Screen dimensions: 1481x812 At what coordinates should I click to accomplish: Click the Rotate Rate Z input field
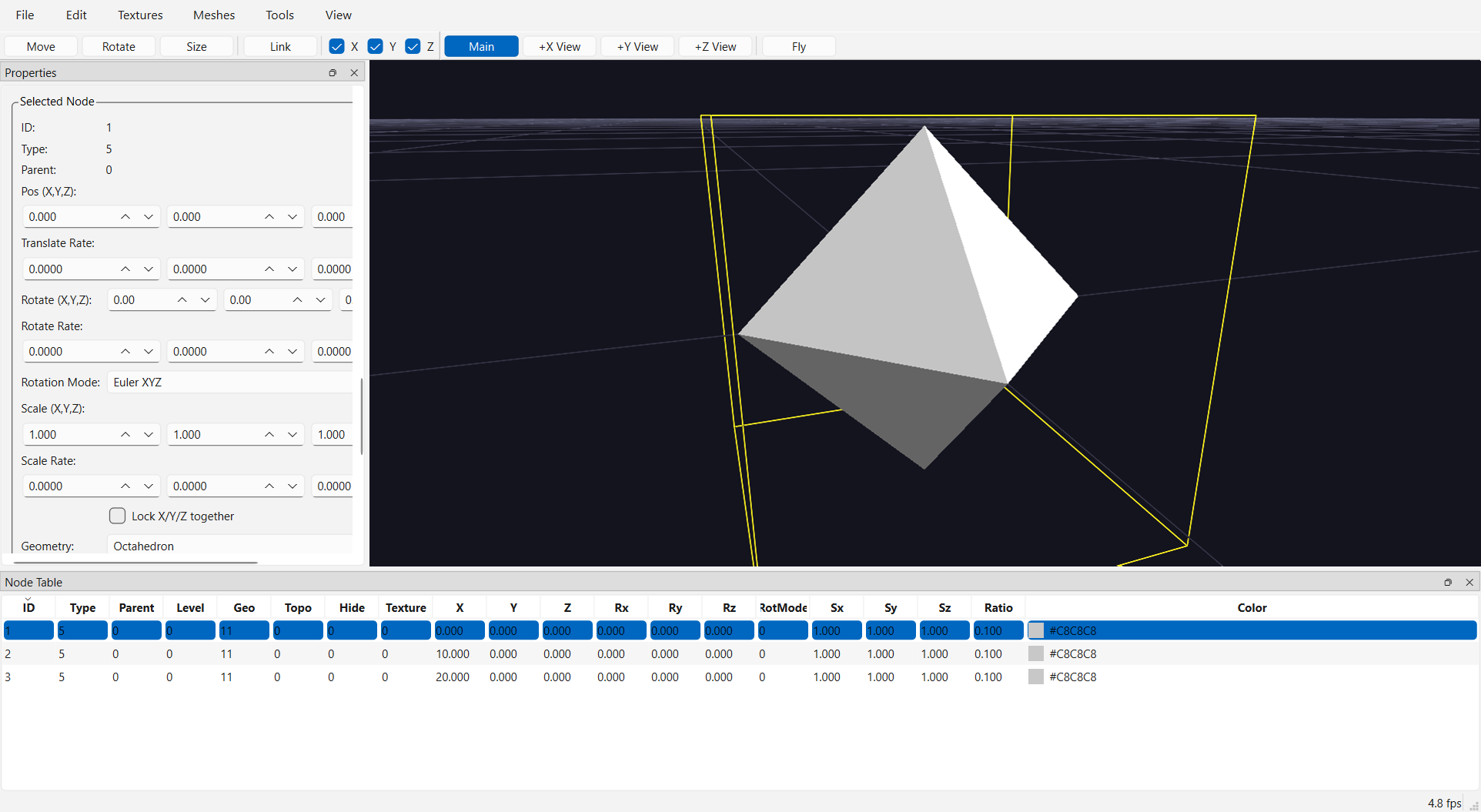[333, 351]
